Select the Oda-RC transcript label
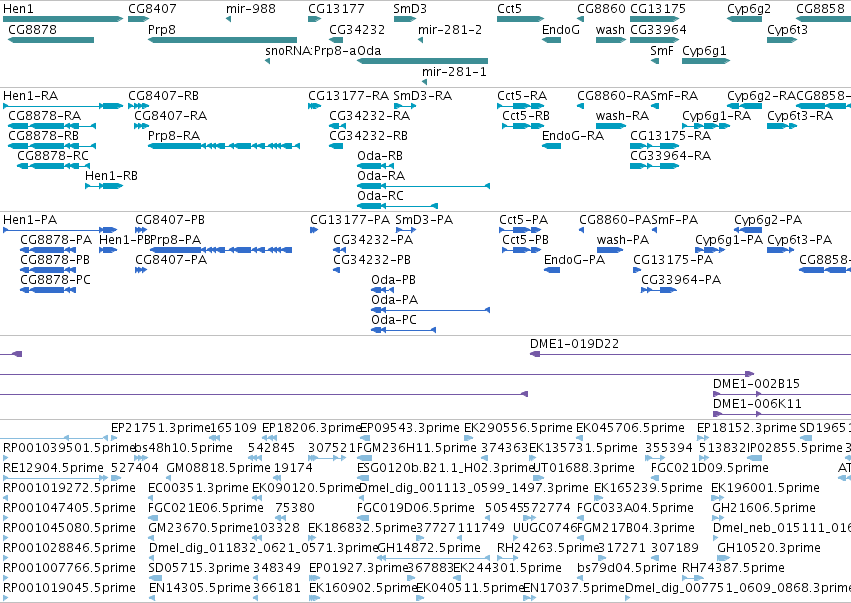The image size is (851, 603). tap(380, 196)
